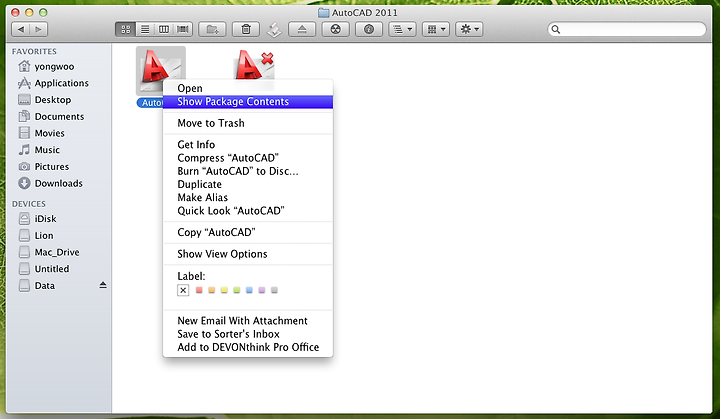The width and height of the screenshot is (720, 419).
Task: Apply the blue label color
Action: pos(249,290)
